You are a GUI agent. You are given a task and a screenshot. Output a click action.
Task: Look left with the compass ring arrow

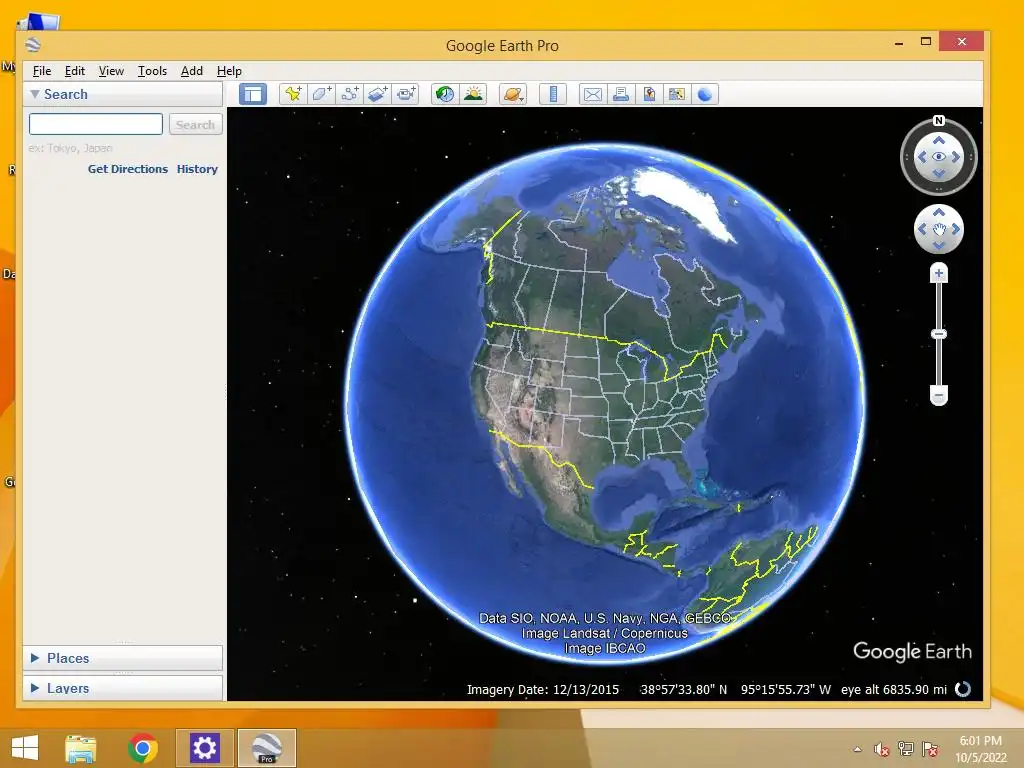click(x=921, y=157)
